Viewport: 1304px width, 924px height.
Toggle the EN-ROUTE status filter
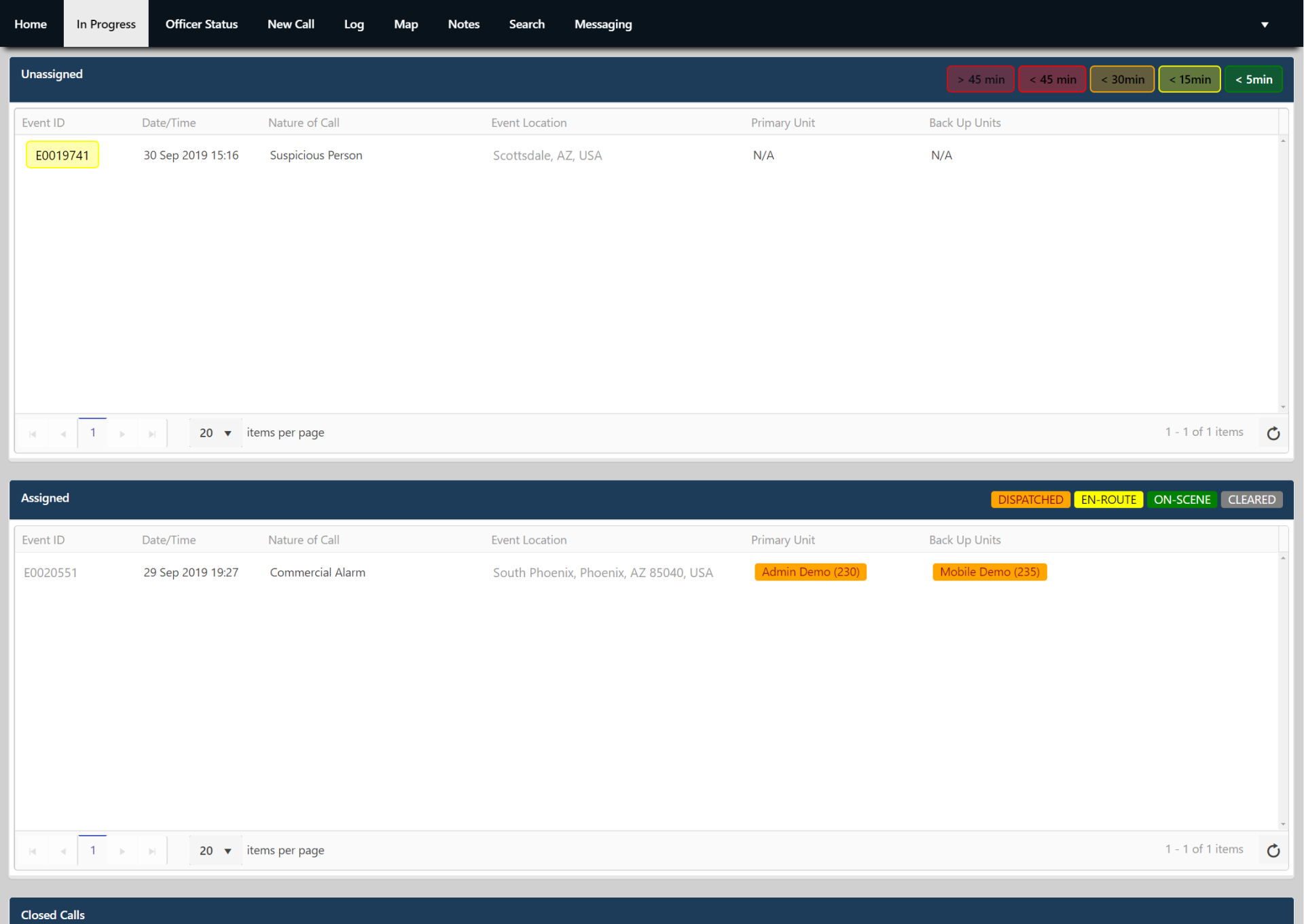[x=1108, y=499]
